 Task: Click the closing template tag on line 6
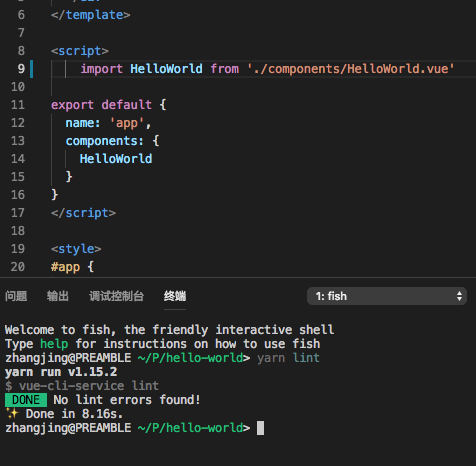point(90,15)
